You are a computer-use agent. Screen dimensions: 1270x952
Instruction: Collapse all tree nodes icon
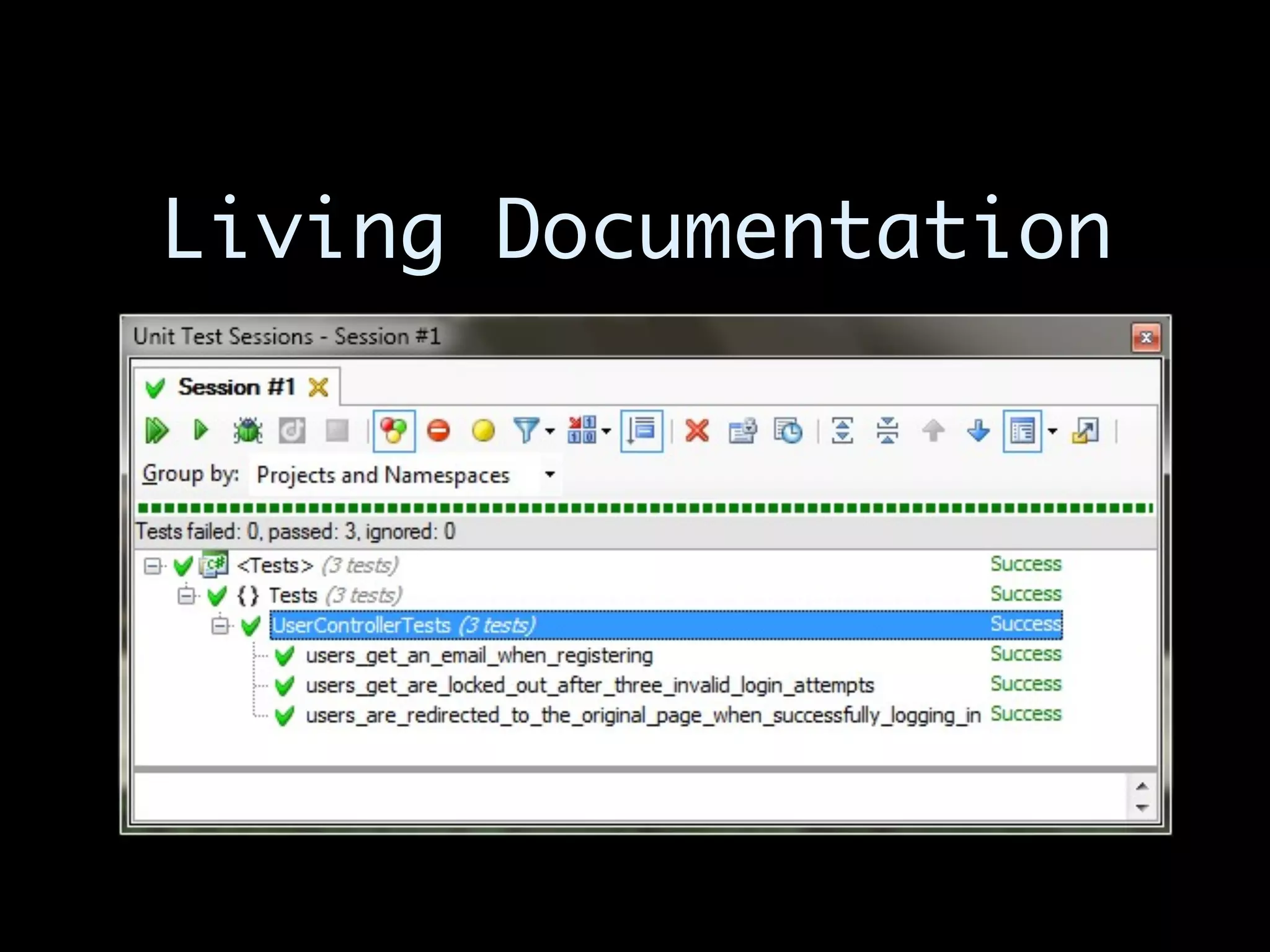pos(887,431)
